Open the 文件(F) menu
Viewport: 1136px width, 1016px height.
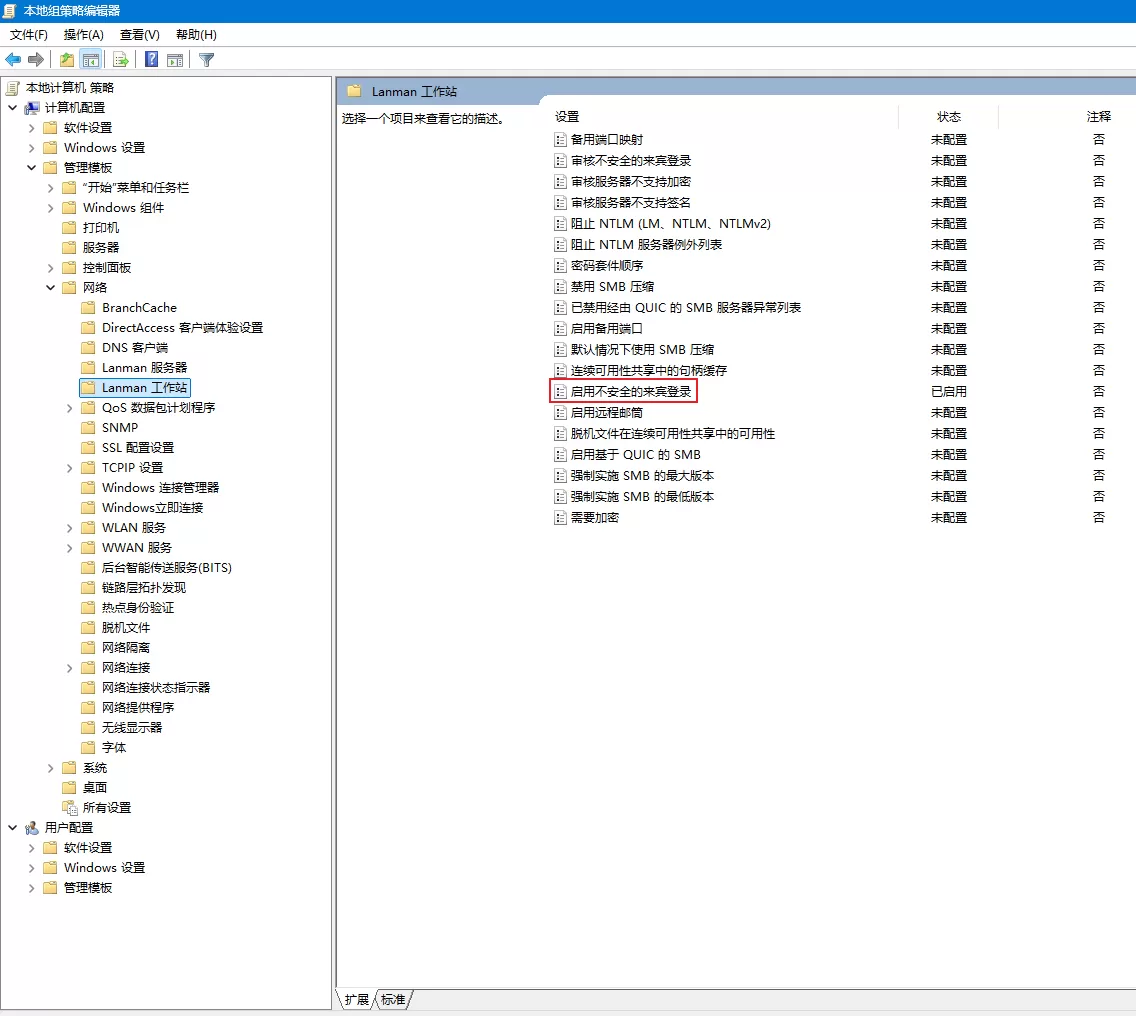(x=29, y=35)
